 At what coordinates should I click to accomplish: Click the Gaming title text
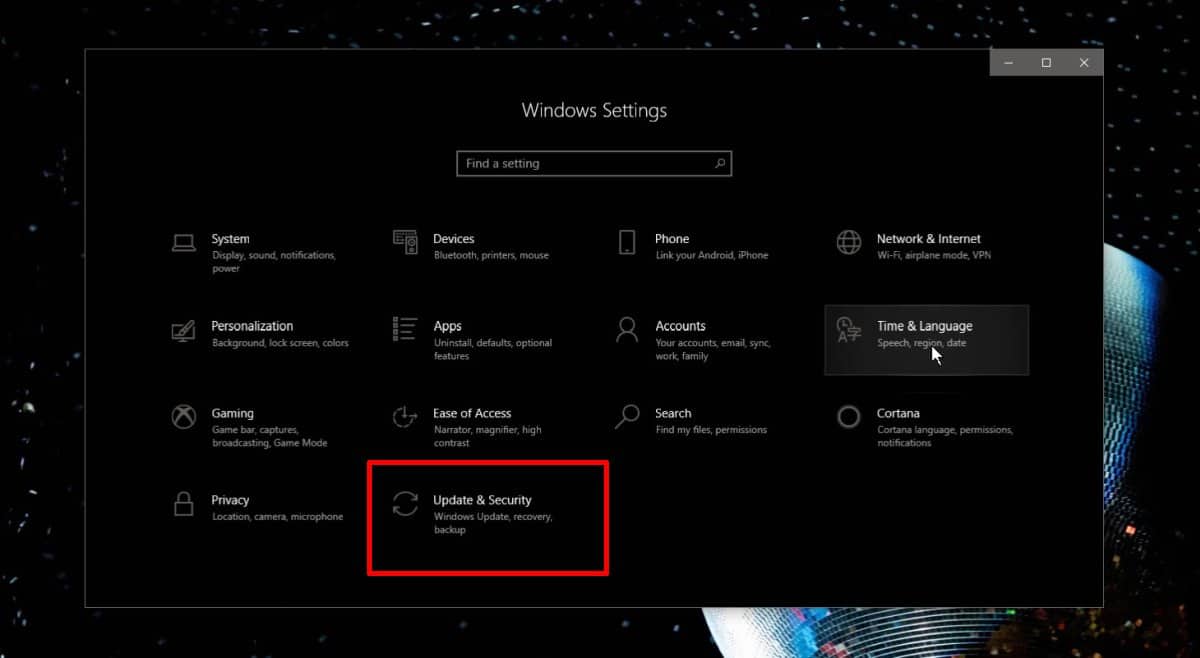(x=232, y=413)
